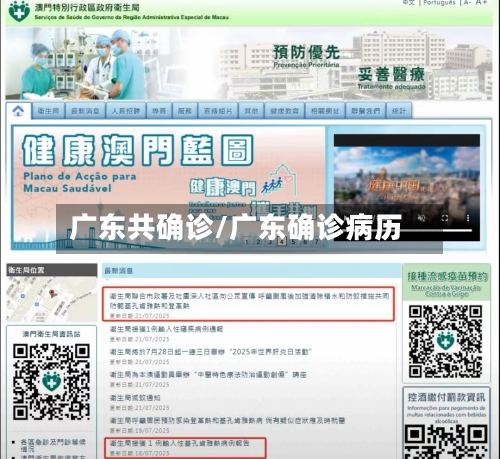This screenshot has height=459, width=500.
Task: Open news 衛生局接獲1例輸入性基孔肯雅熱病例報告
Action: point(180,443)
